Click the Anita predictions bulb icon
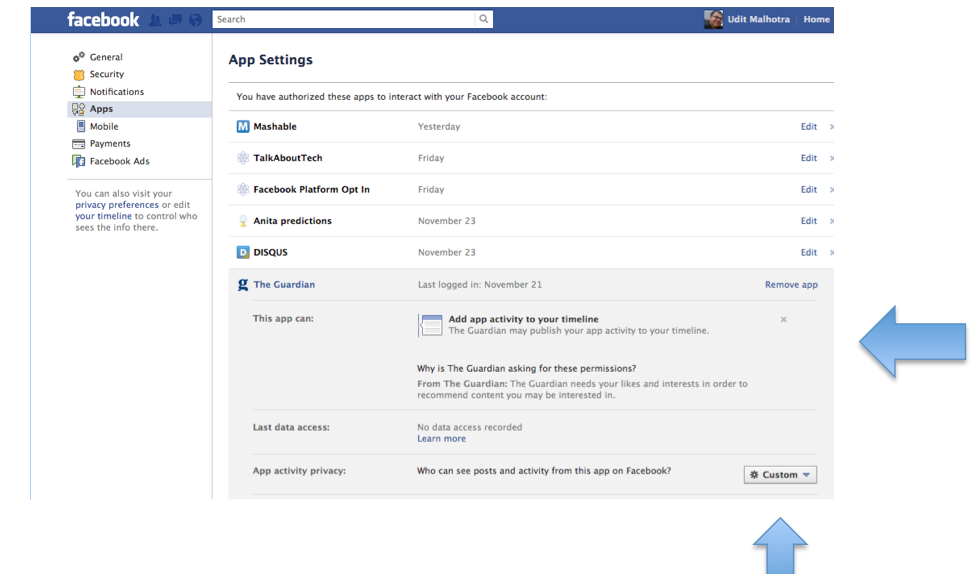This screenshot has width=980, height=574. (243, 221)
